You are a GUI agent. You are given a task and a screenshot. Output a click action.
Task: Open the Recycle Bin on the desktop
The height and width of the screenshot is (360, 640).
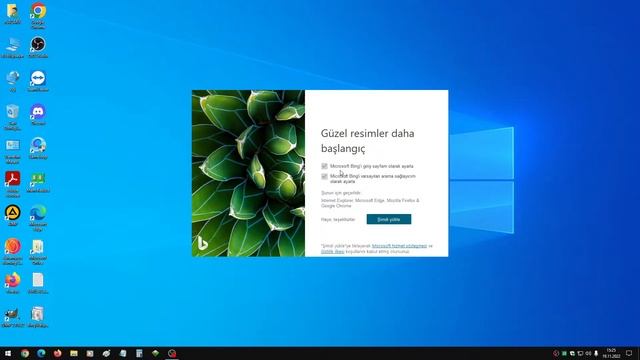[13, 117]
